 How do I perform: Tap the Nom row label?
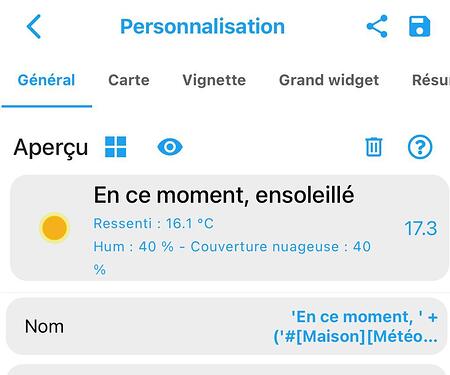pyautogui.click(x=44, y=326)
